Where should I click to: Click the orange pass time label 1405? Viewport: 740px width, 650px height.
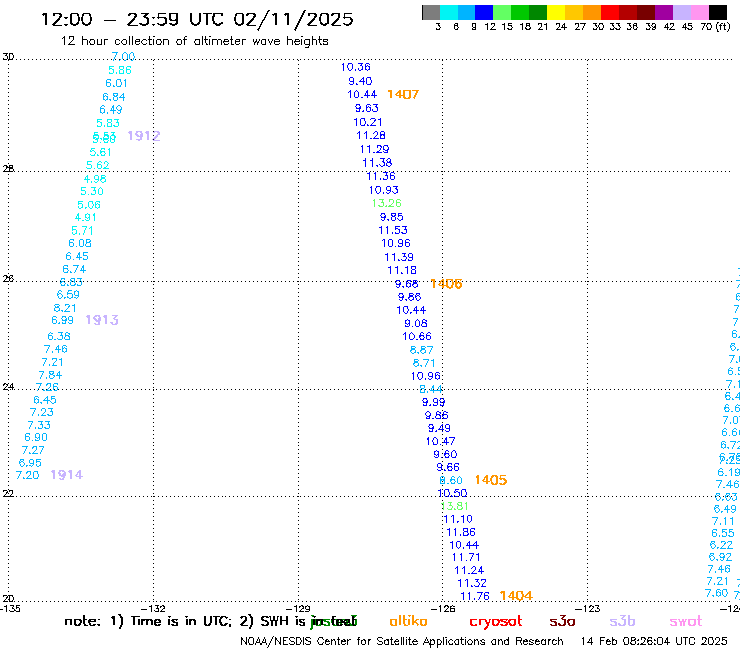491,480
